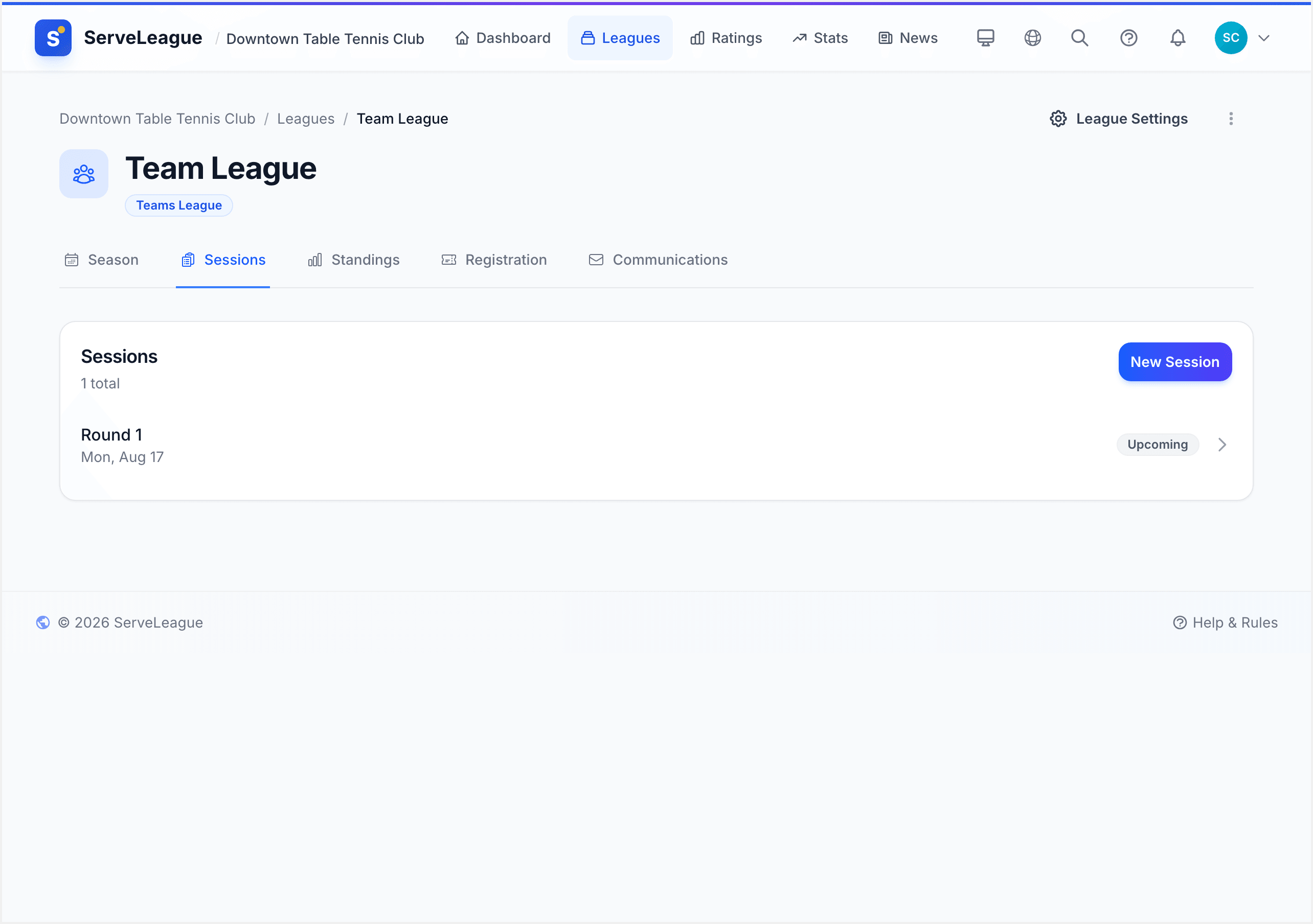Open the three-dot more options menu
This screenshot has width=1313, height=924.
tap(1231, 119)
